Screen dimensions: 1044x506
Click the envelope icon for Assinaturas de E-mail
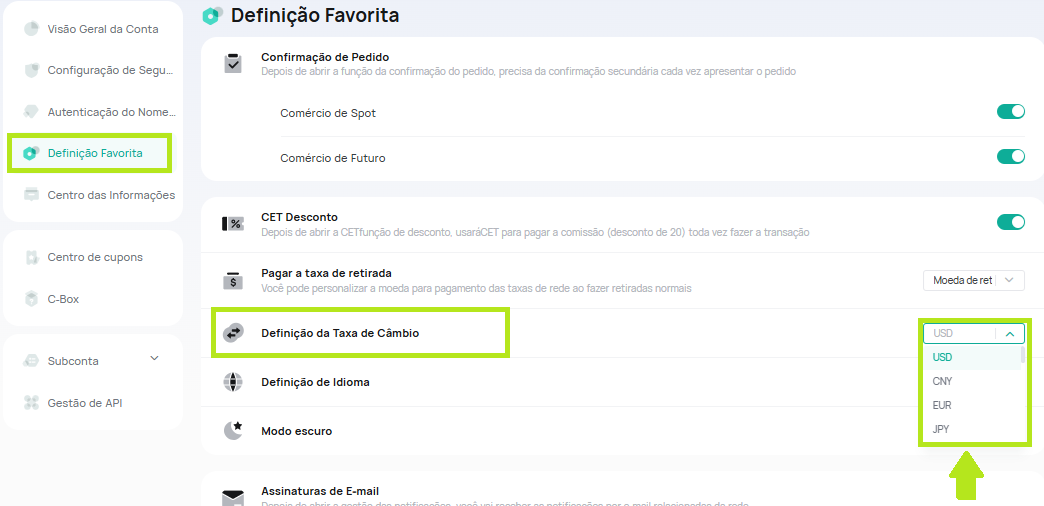coord(232,497)
